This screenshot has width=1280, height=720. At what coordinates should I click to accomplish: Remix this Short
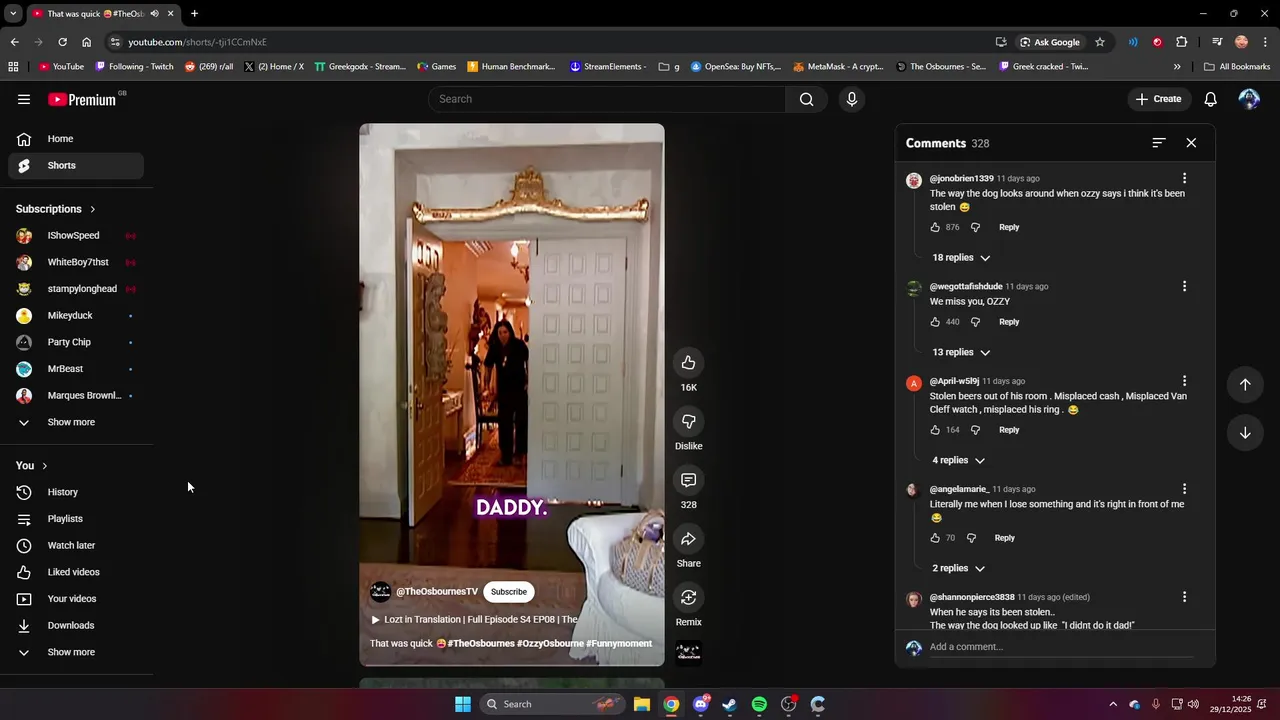(x=688, y=598)
